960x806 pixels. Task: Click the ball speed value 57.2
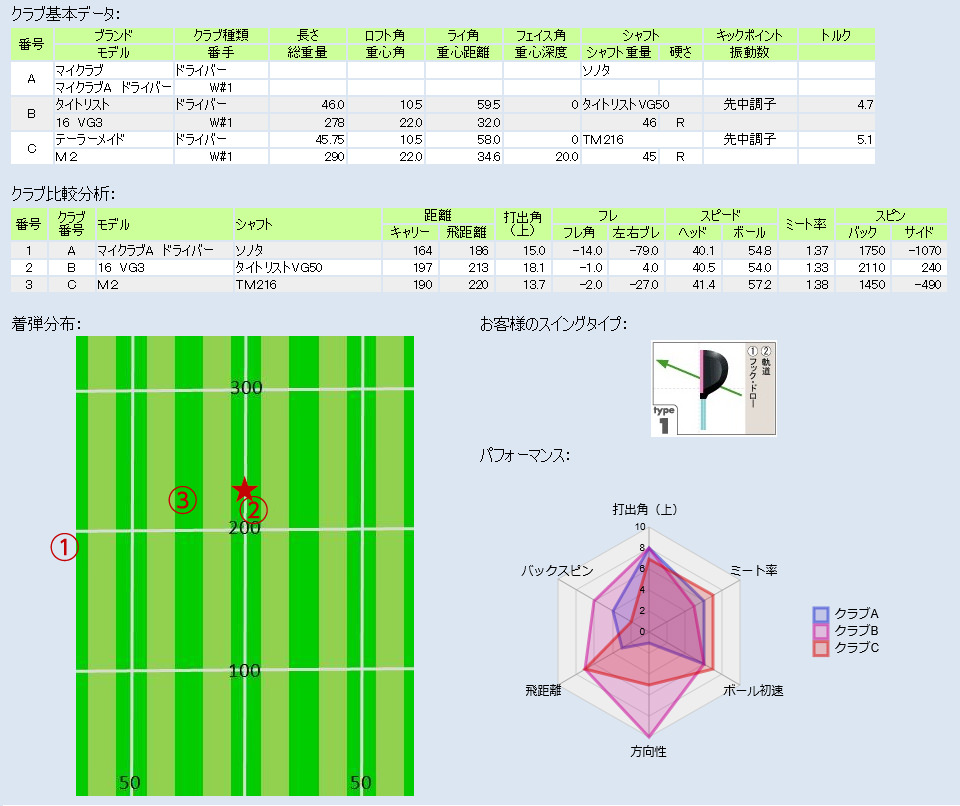[x=759, y=285]
